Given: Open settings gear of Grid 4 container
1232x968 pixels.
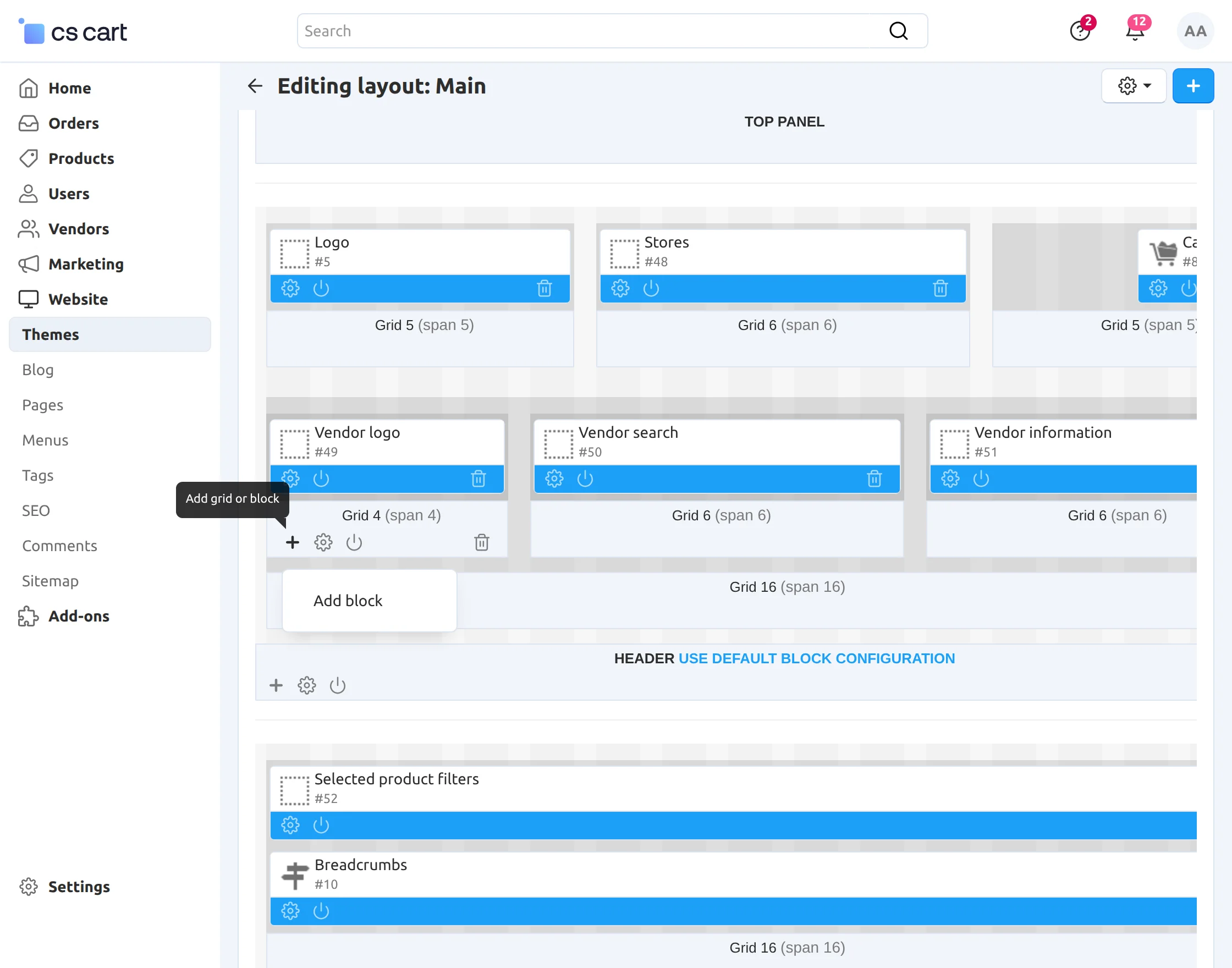Looking at the screenshot, I should click(x=323, y=542).
